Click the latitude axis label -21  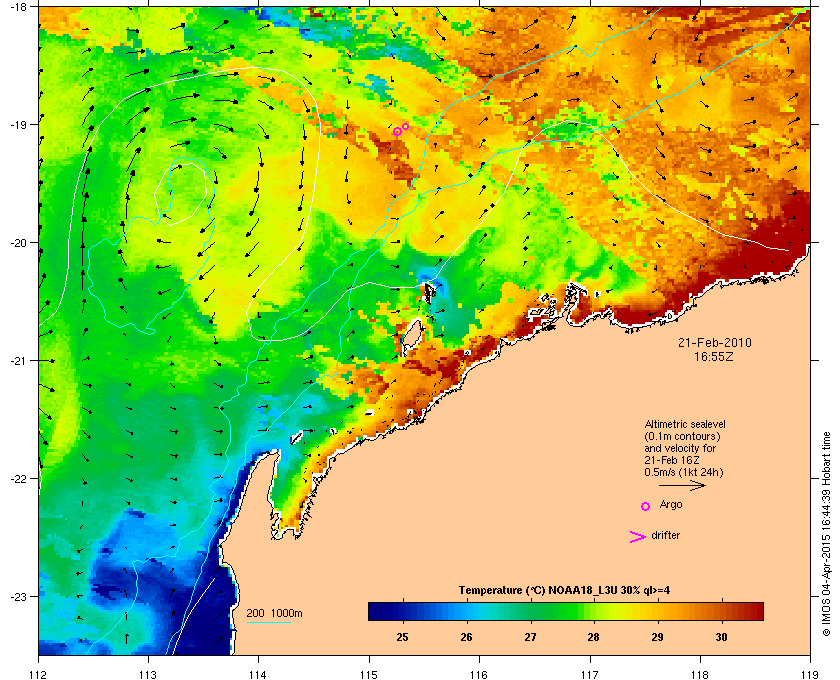18,361
